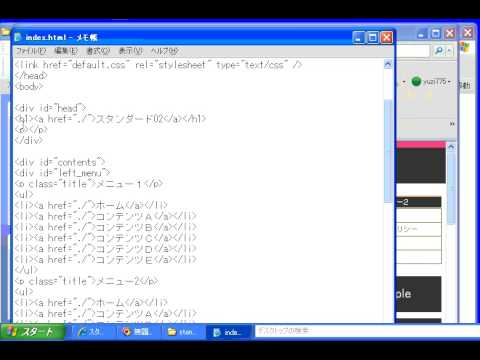Maximize the browser window behind Notepad

click(435, 34)
